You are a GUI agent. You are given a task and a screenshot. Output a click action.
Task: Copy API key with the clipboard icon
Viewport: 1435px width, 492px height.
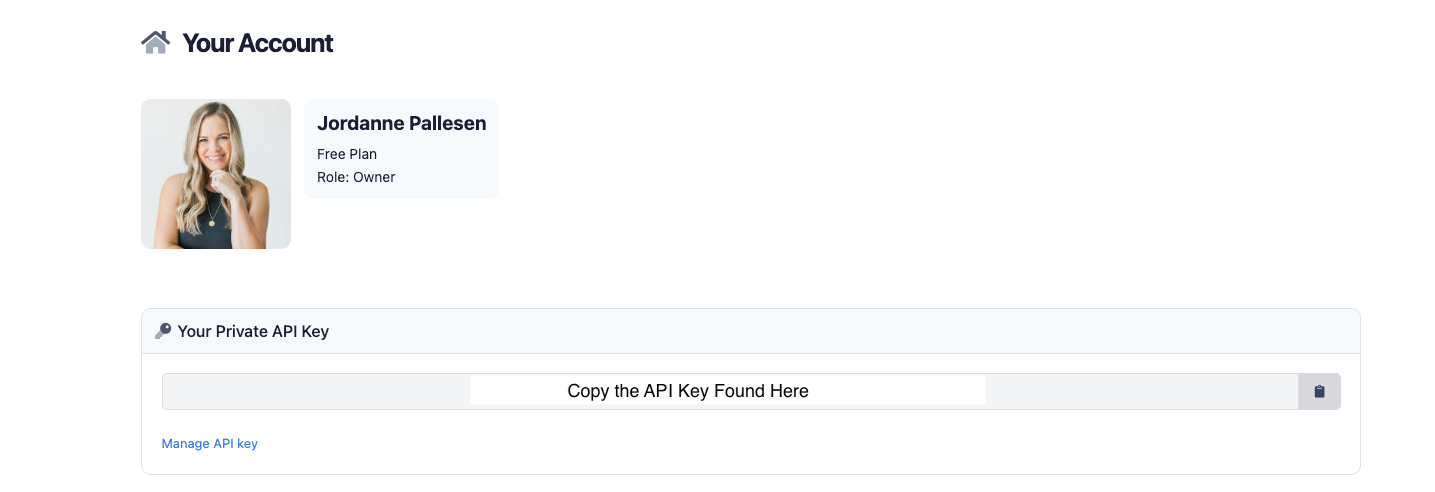pyautogui.click(x=1319, y=391)
